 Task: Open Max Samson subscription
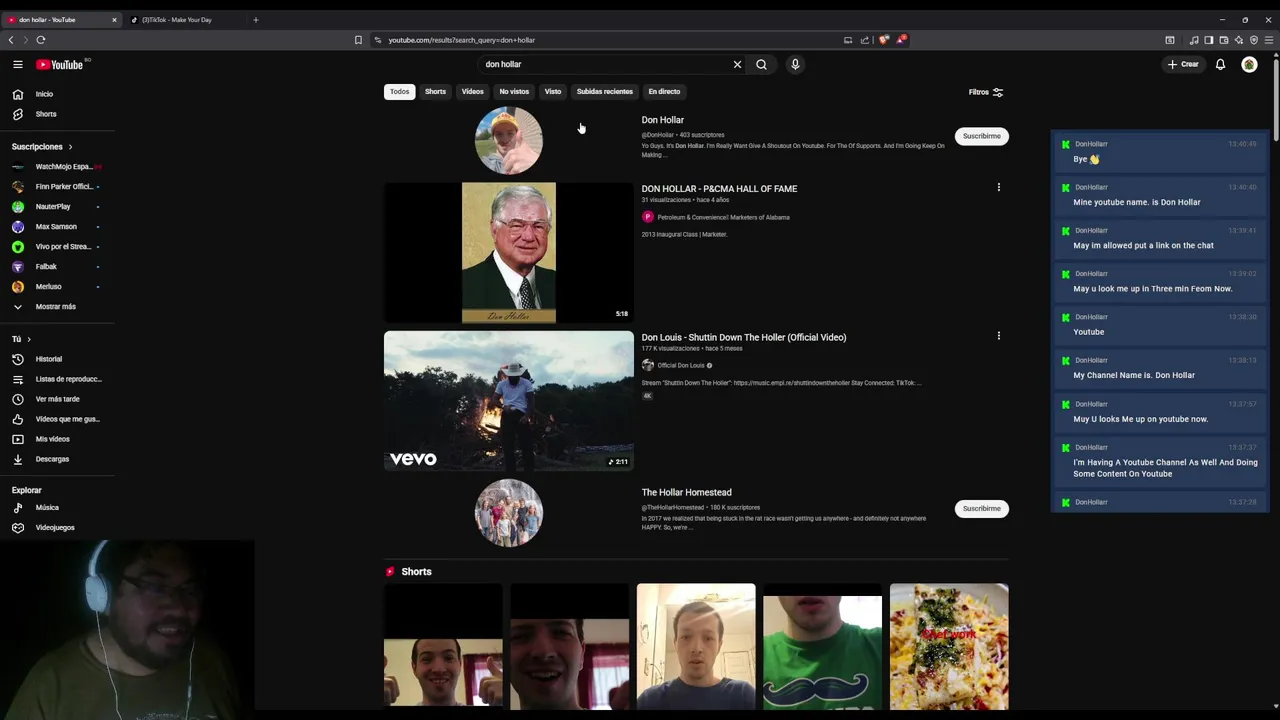58,227
